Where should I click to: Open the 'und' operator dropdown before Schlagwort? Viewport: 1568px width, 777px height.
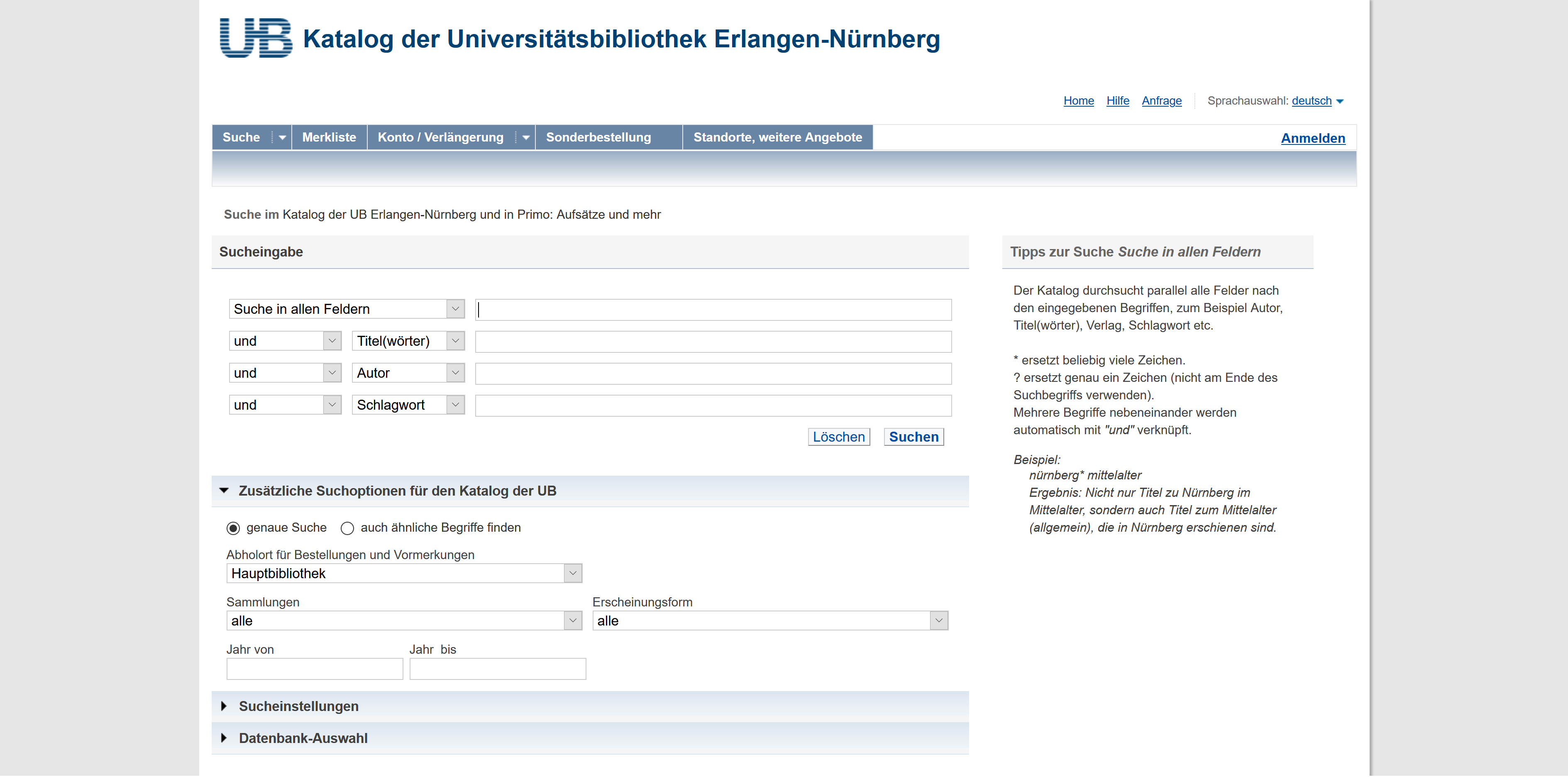pyautogui.click(x=285, y=405)
